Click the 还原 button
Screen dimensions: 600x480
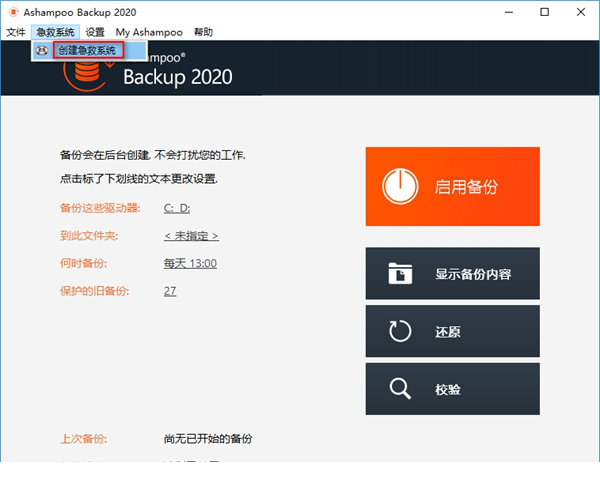coord(453,331)
